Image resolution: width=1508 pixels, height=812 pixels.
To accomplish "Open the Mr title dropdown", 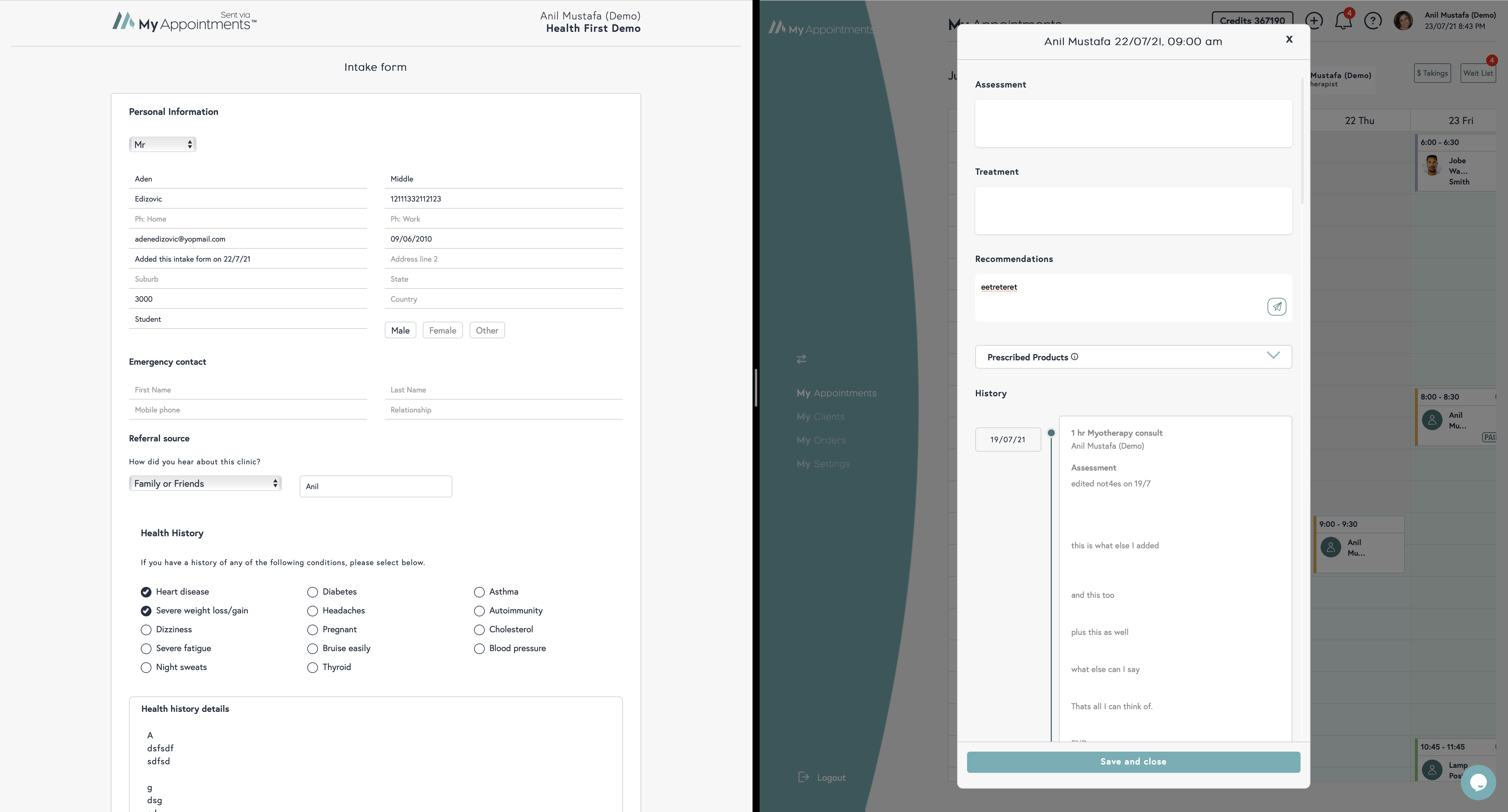I will click(x=162, y=145).
